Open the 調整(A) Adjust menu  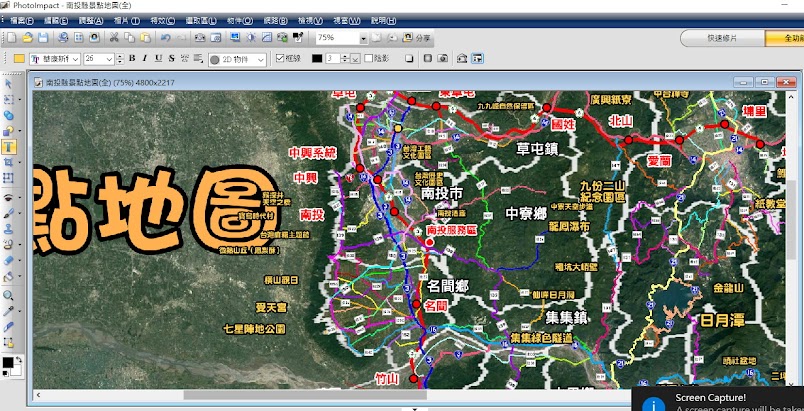click(x=91, y=21)
